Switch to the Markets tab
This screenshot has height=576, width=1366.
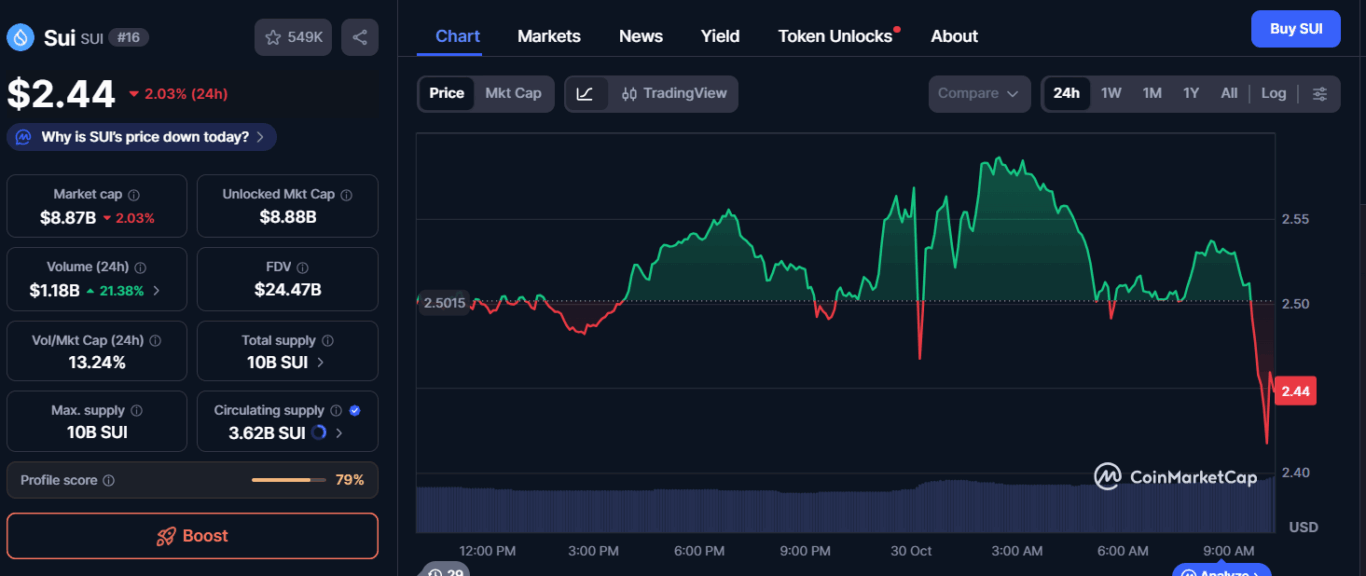click(x=549, y=36)
